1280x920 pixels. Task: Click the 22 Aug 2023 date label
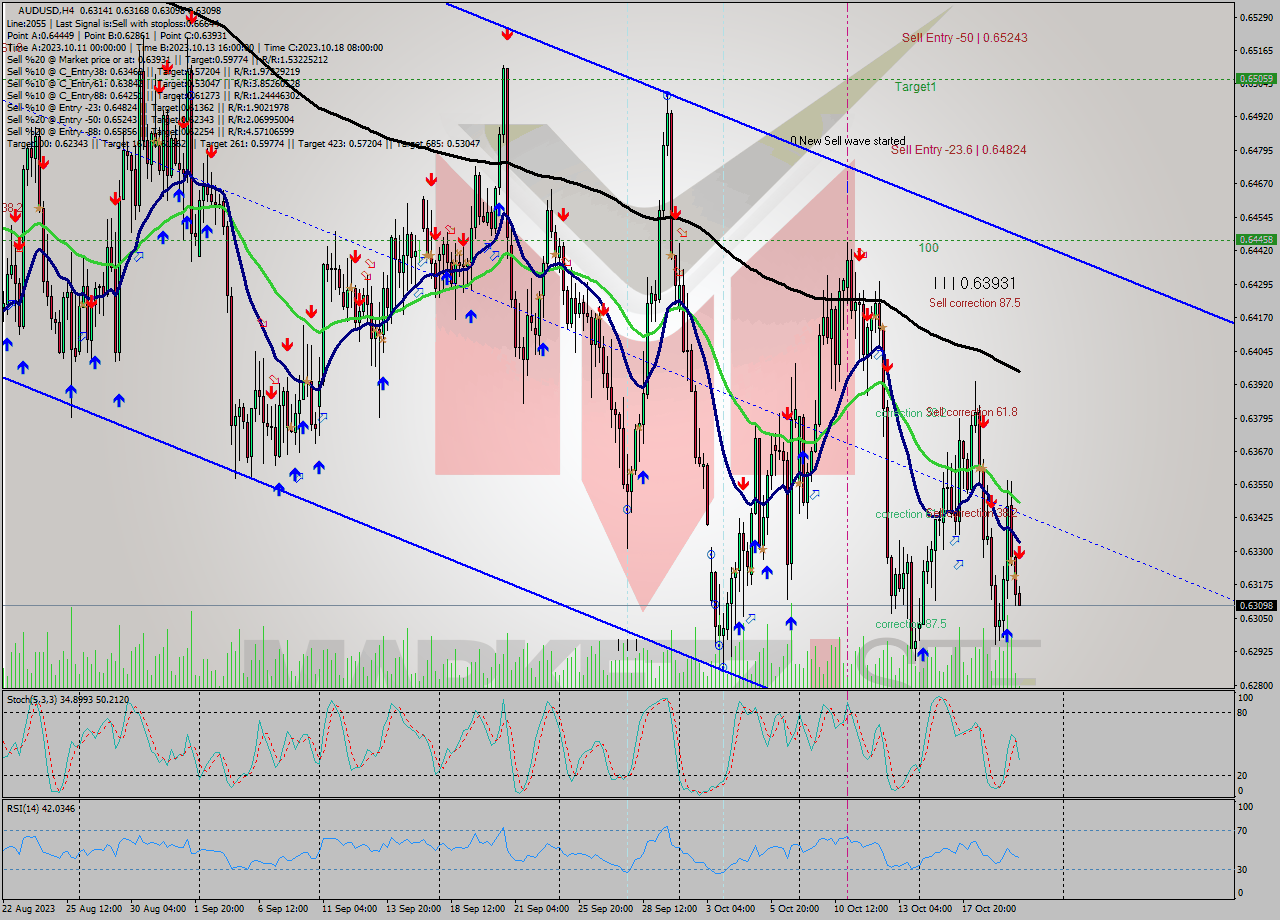click(29, 909)
